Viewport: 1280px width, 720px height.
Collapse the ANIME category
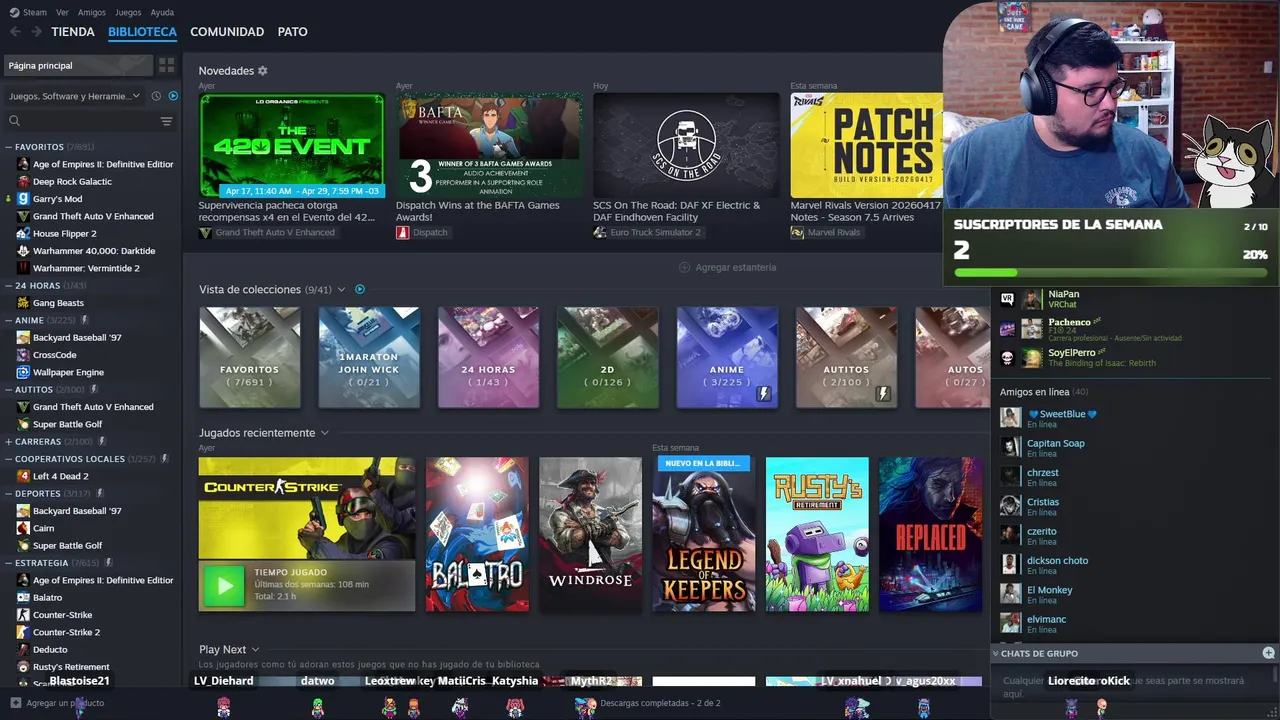(x=9, y=320)
